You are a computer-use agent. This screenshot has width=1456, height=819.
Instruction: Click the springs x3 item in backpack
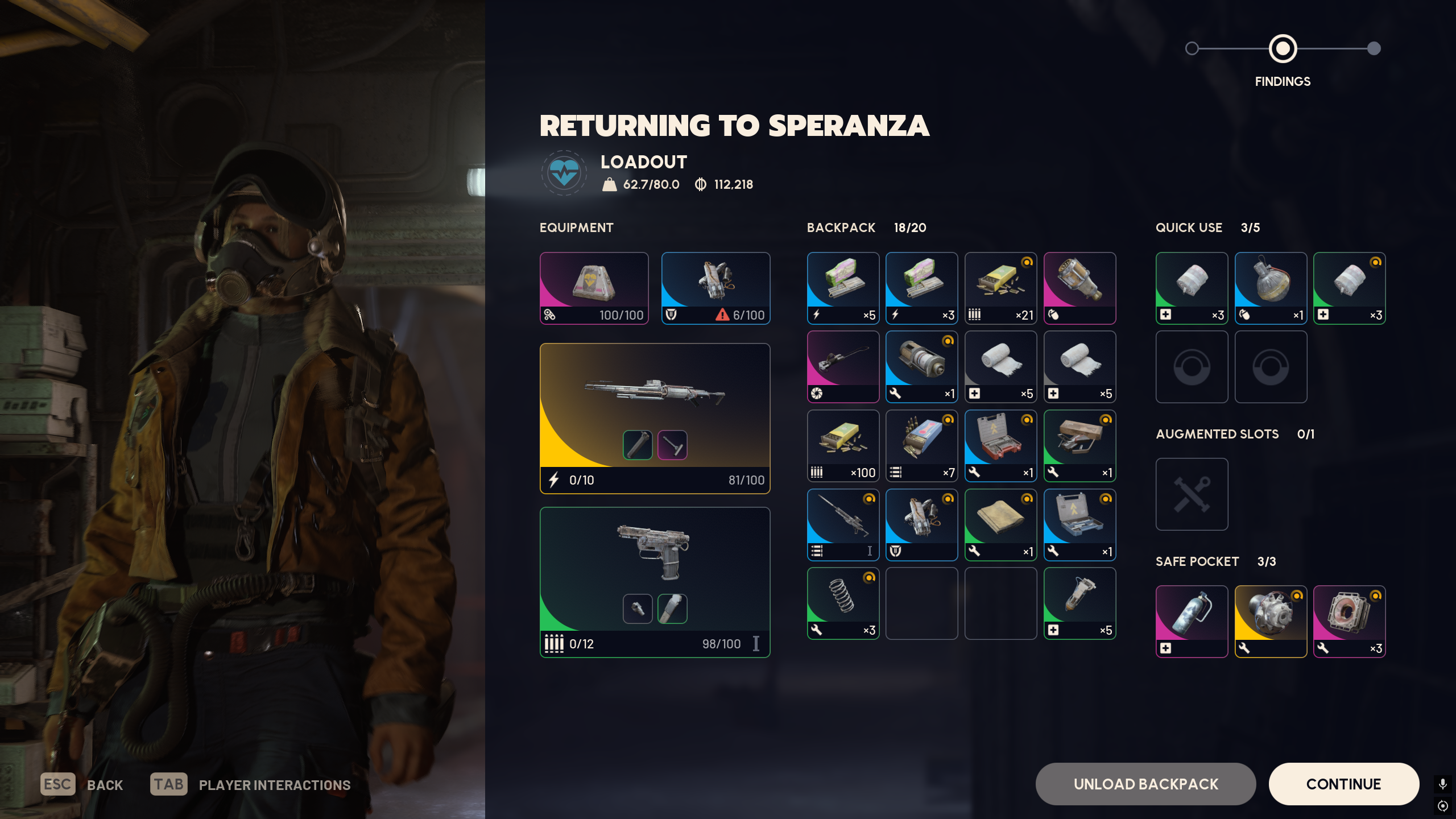click(843, 603)
